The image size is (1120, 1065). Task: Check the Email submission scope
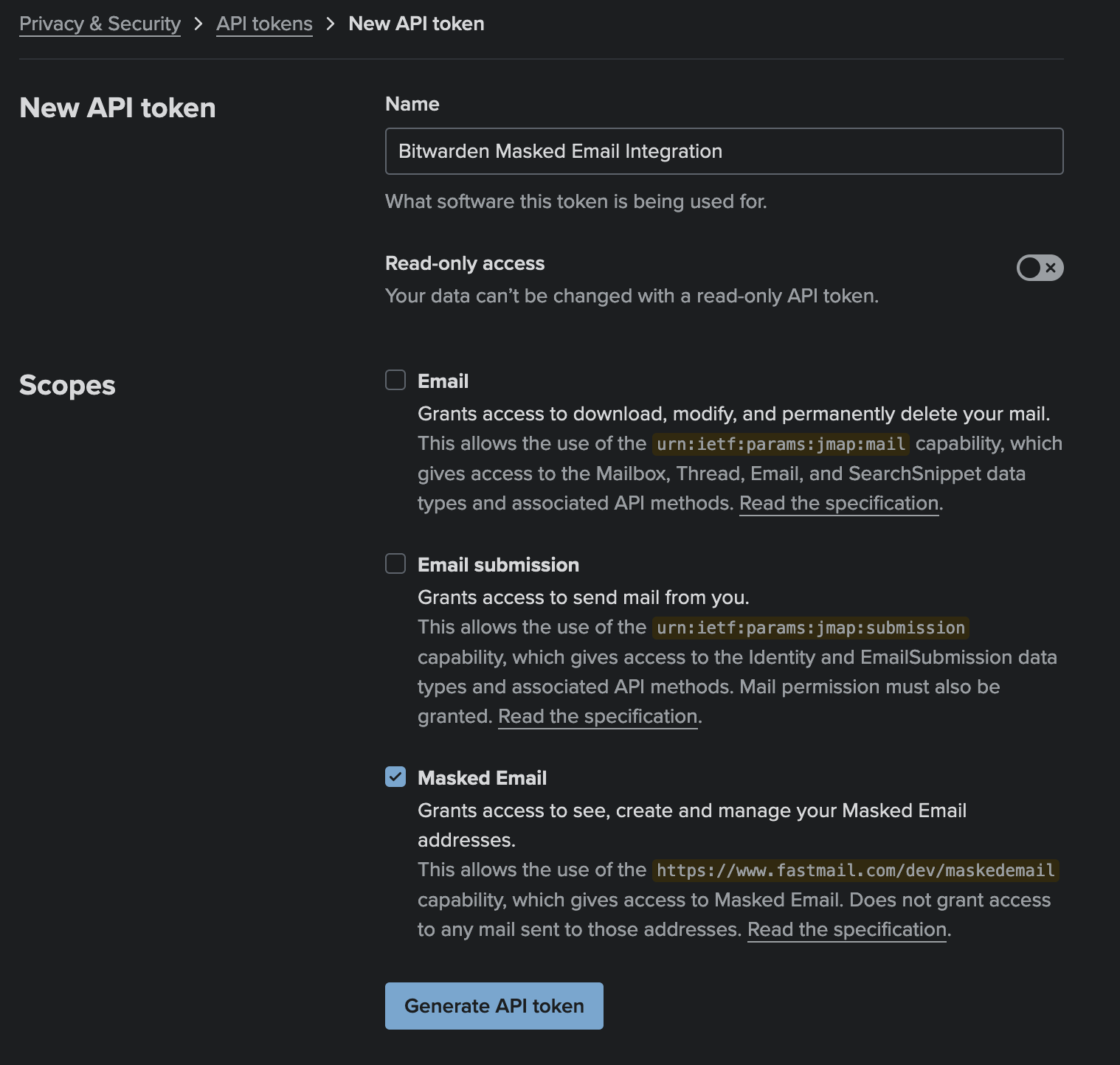click(x=395, y=563)
